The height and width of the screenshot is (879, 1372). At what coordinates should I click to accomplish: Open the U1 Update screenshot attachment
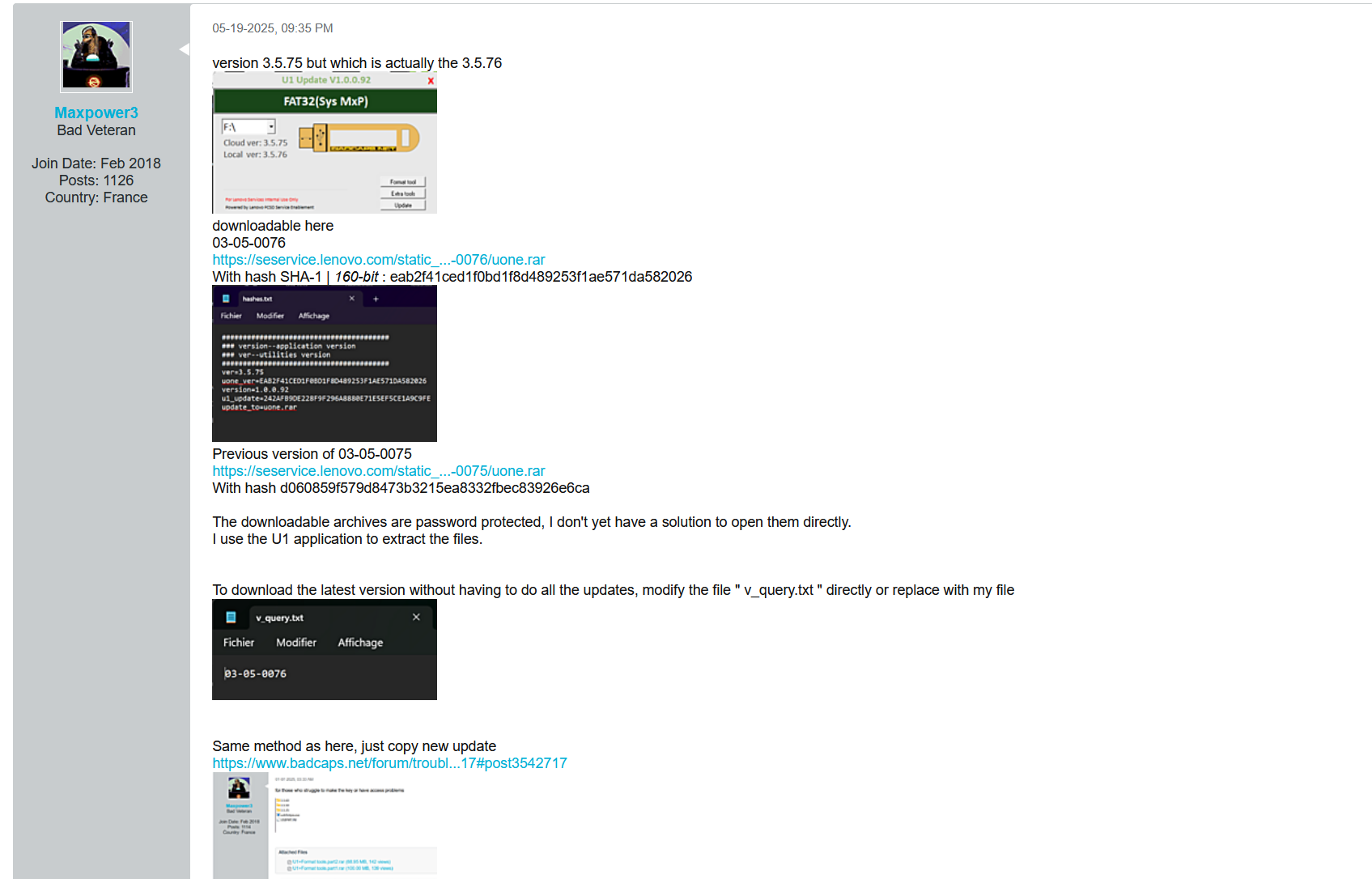[325, 142]
